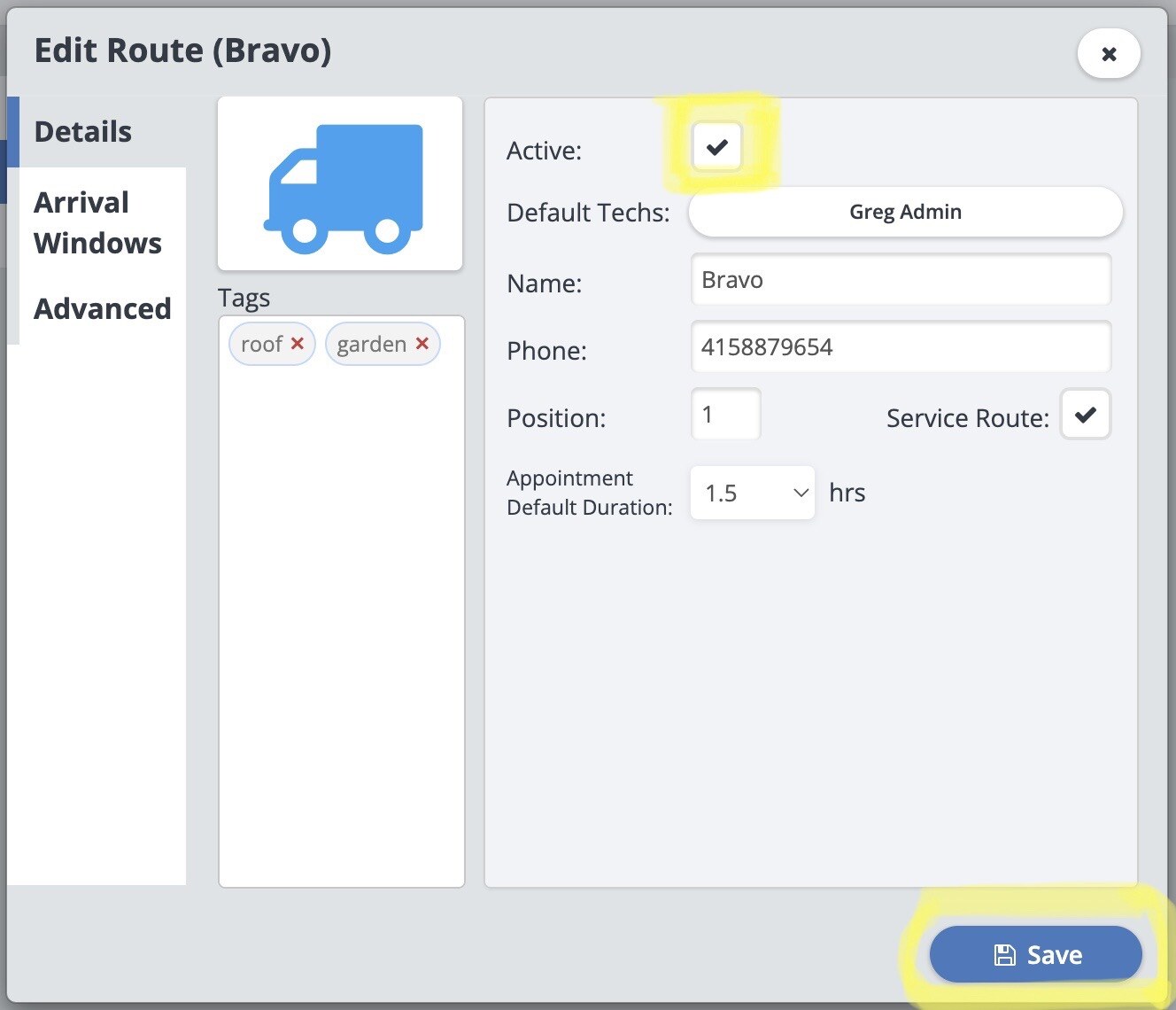
Task: Focus the Name field containing Bravo
Action: (900, 280)
